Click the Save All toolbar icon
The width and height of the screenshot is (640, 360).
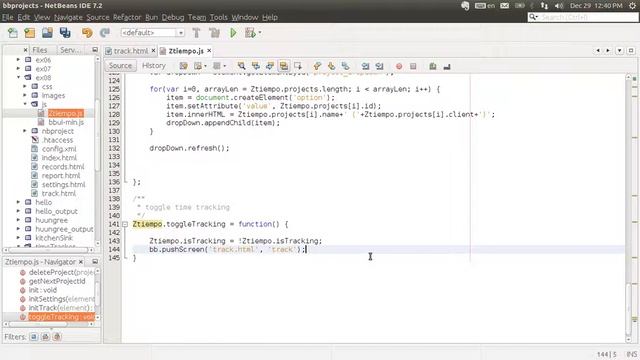coord(65,33)
